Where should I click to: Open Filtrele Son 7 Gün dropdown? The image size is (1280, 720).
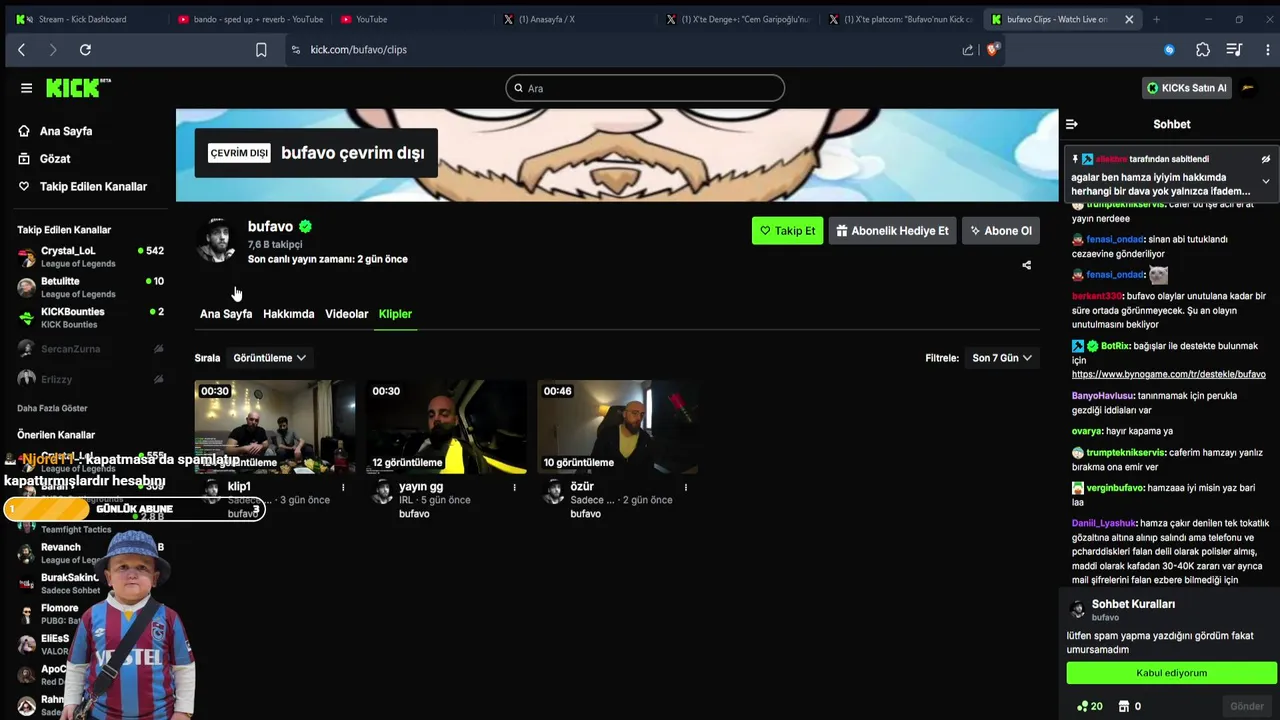pos(1002,358)
